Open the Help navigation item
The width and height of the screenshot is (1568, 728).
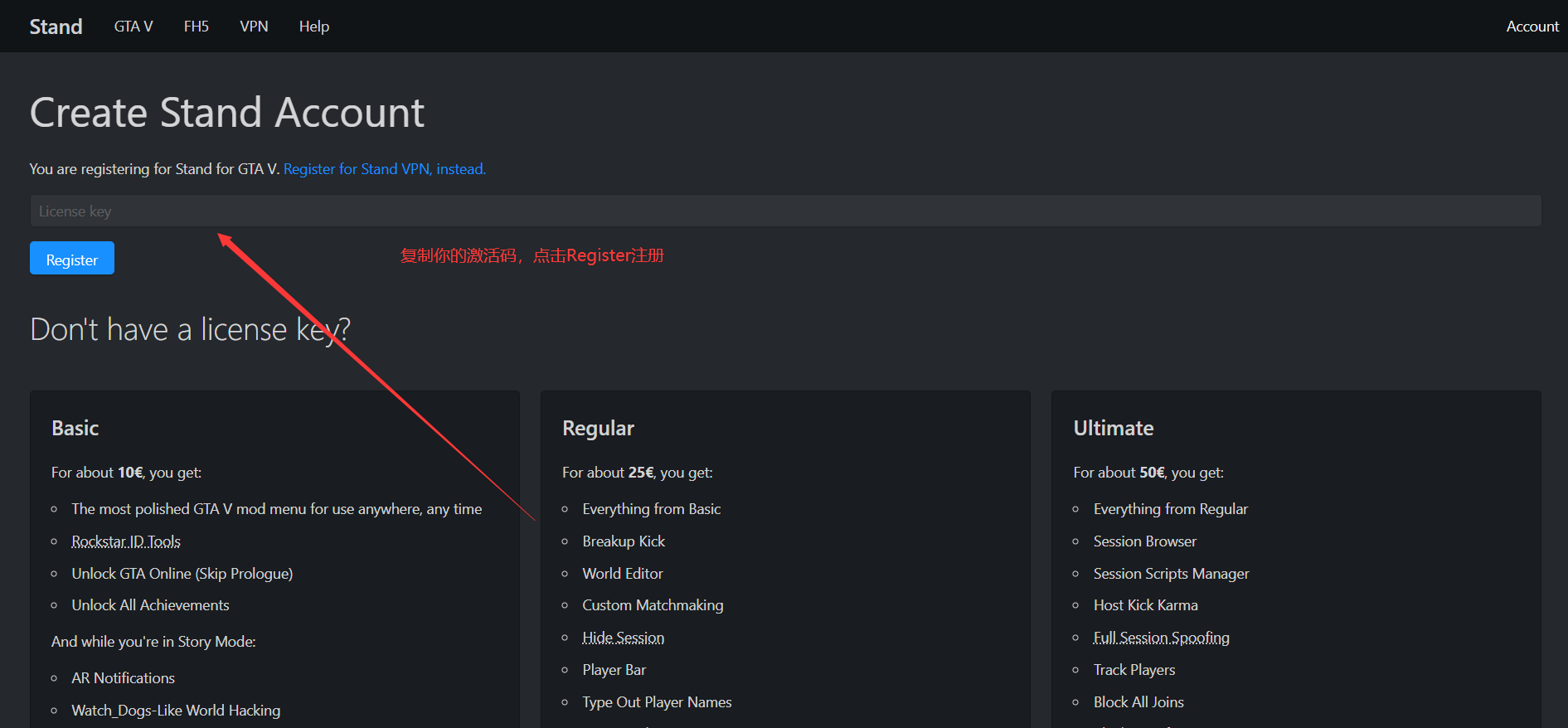click(314, 27)
